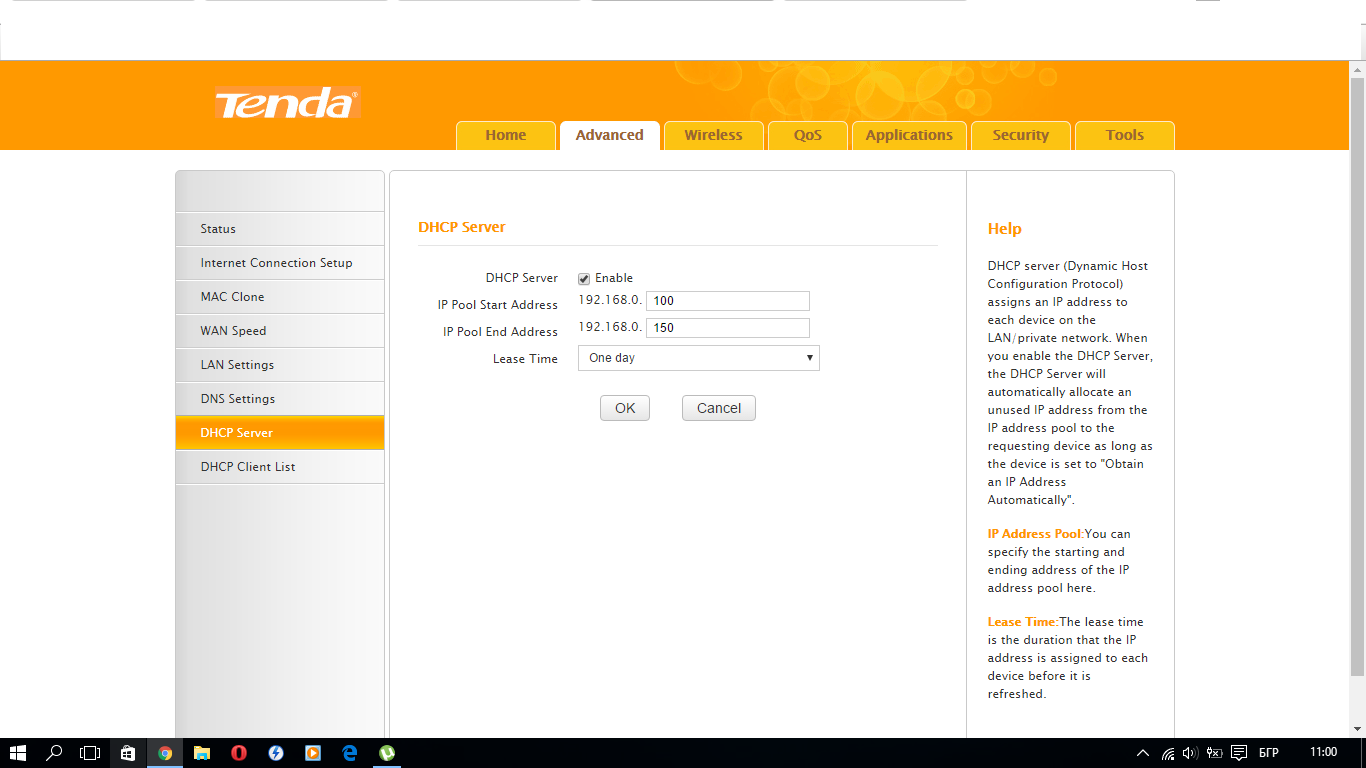Click the Tenda logo
This screenshot has height=768, width=1366.
(287, 103)
